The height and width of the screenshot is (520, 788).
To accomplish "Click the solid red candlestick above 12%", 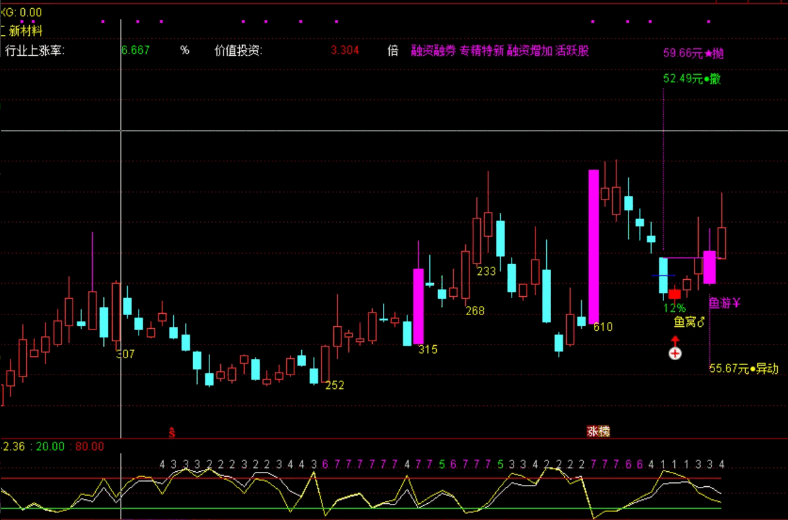I will point(675,294).
